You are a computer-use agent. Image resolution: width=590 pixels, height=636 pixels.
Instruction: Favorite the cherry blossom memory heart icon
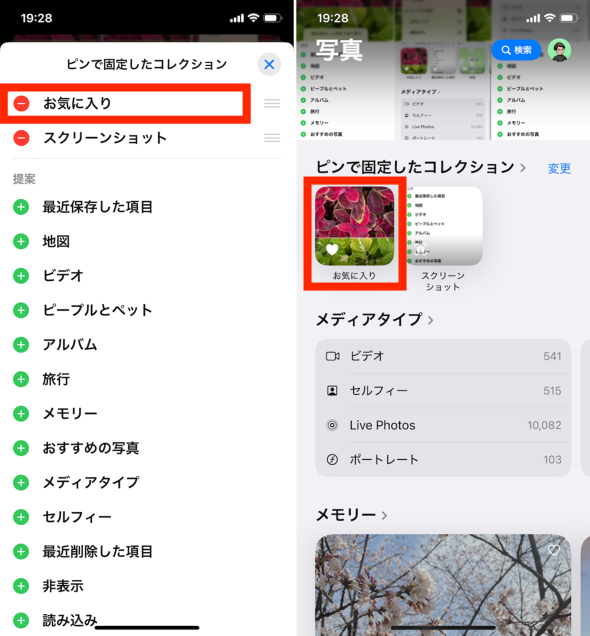(554, 550)
